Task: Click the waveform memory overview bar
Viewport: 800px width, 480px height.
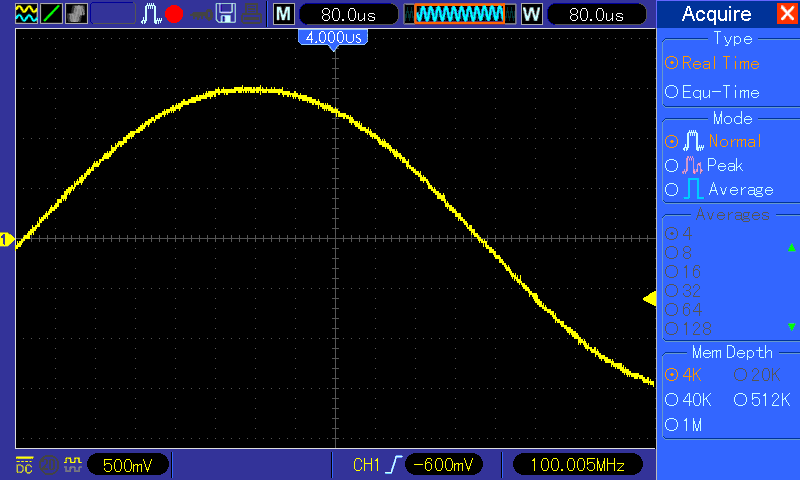Action: click(460, 14)
